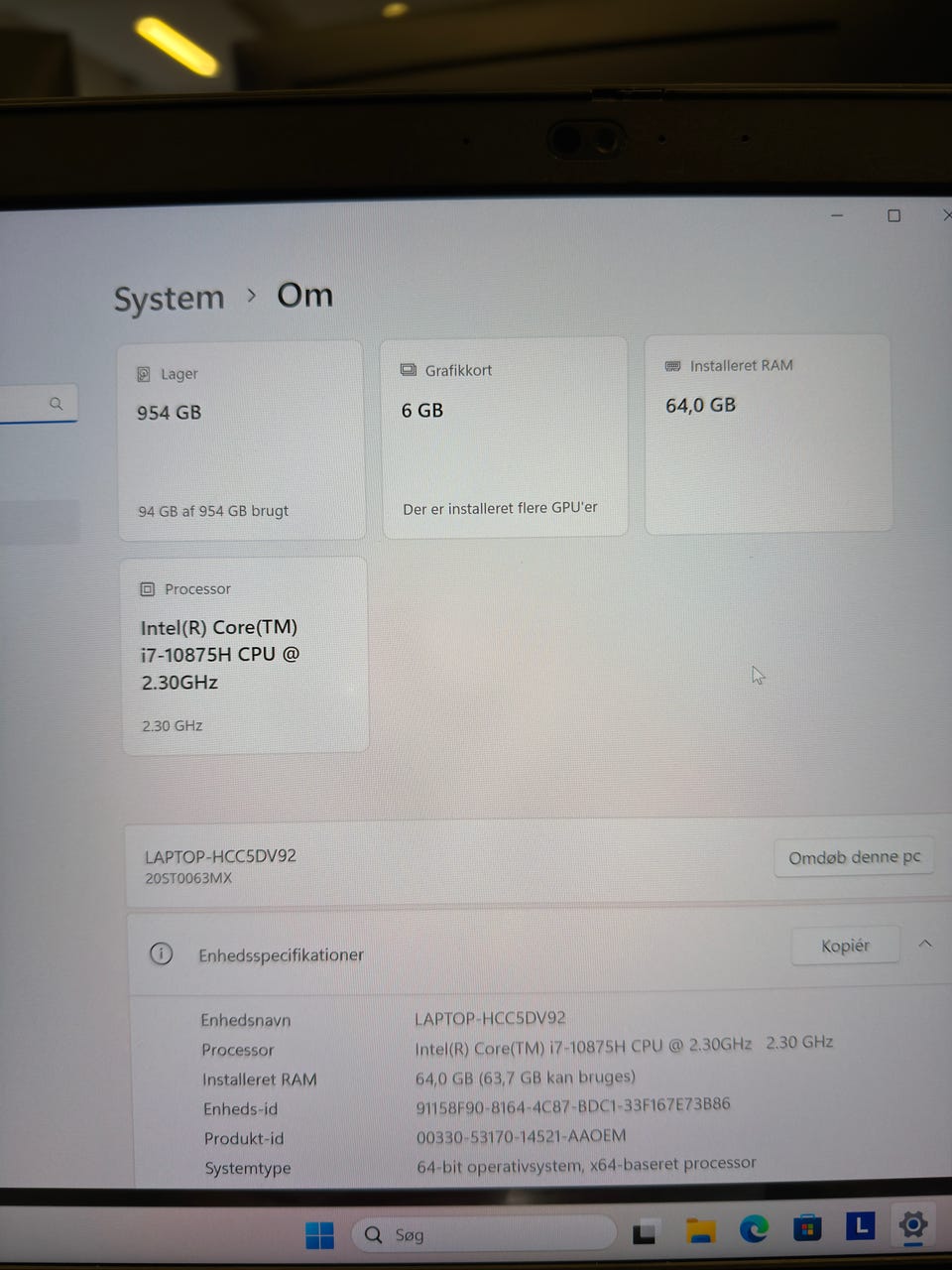Go back to System in the breadcrumb
The height and width of the screenshot is (1270, 952).
169,299
